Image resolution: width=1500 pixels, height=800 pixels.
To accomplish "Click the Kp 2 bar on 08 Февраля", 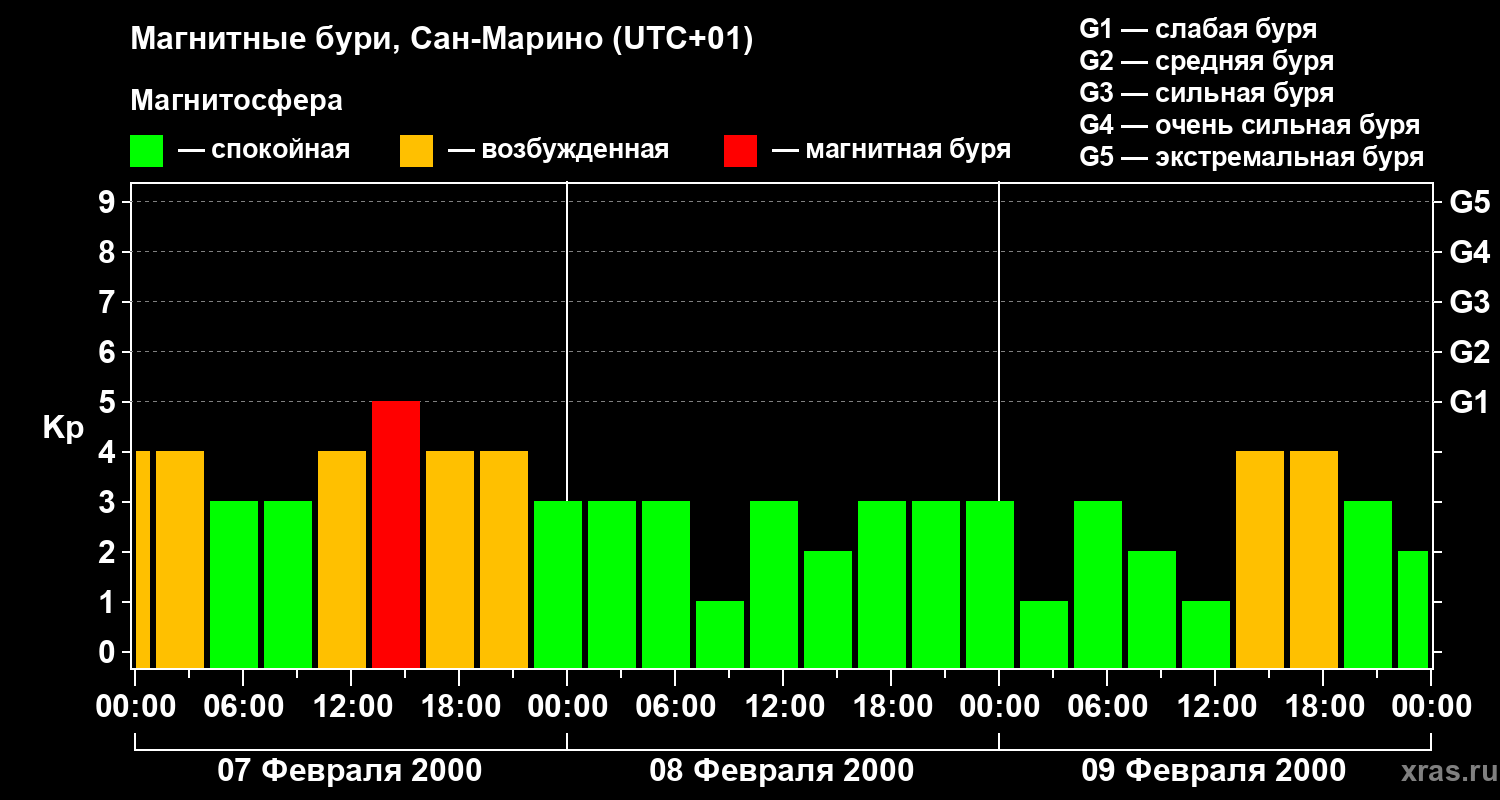I will [828, 609].
